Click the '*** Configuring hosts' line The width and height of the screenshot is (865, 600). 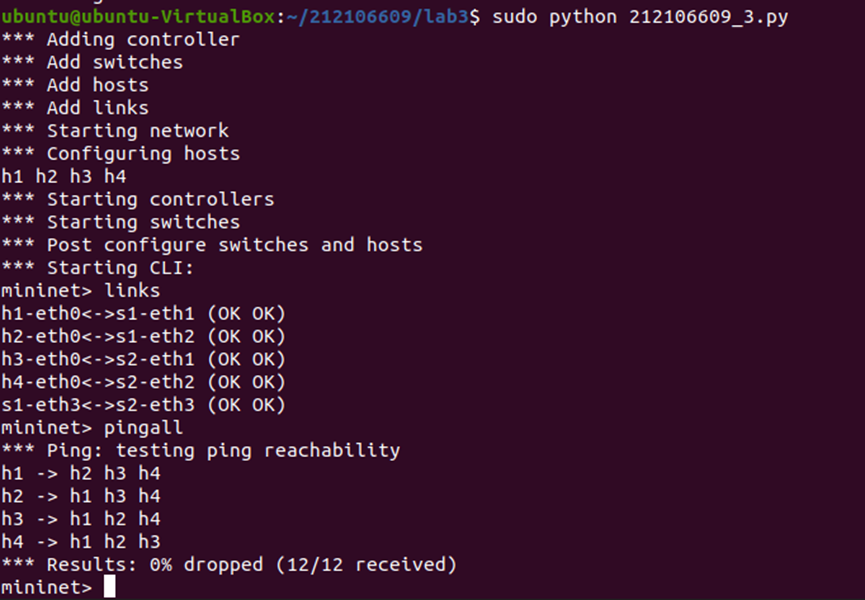pos(121,154)
